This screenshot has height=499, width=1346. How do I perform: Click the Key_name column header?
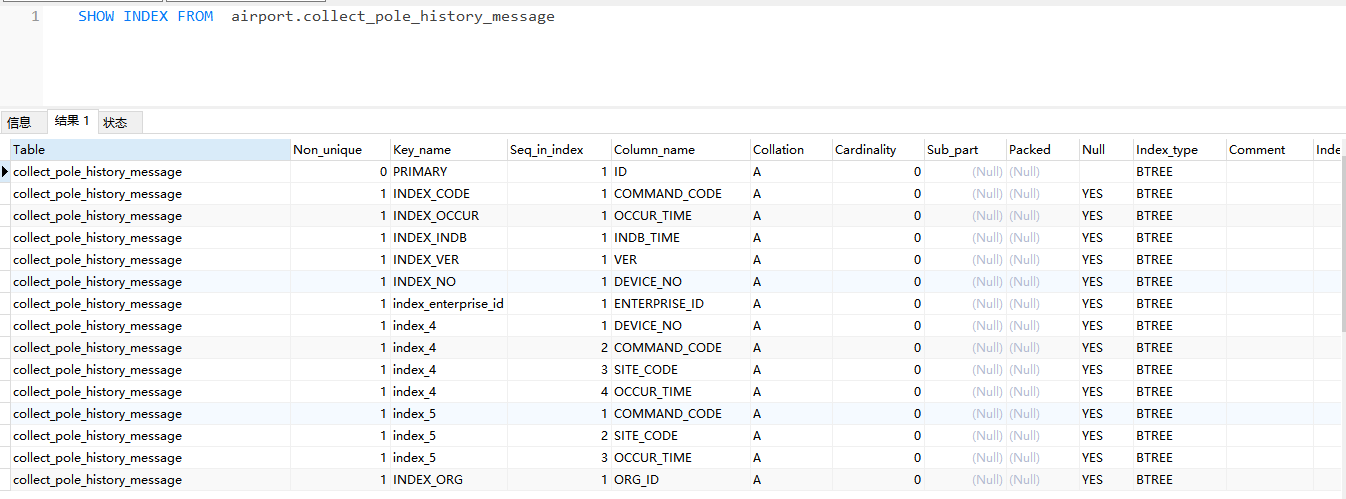click(x=448, y=150)
